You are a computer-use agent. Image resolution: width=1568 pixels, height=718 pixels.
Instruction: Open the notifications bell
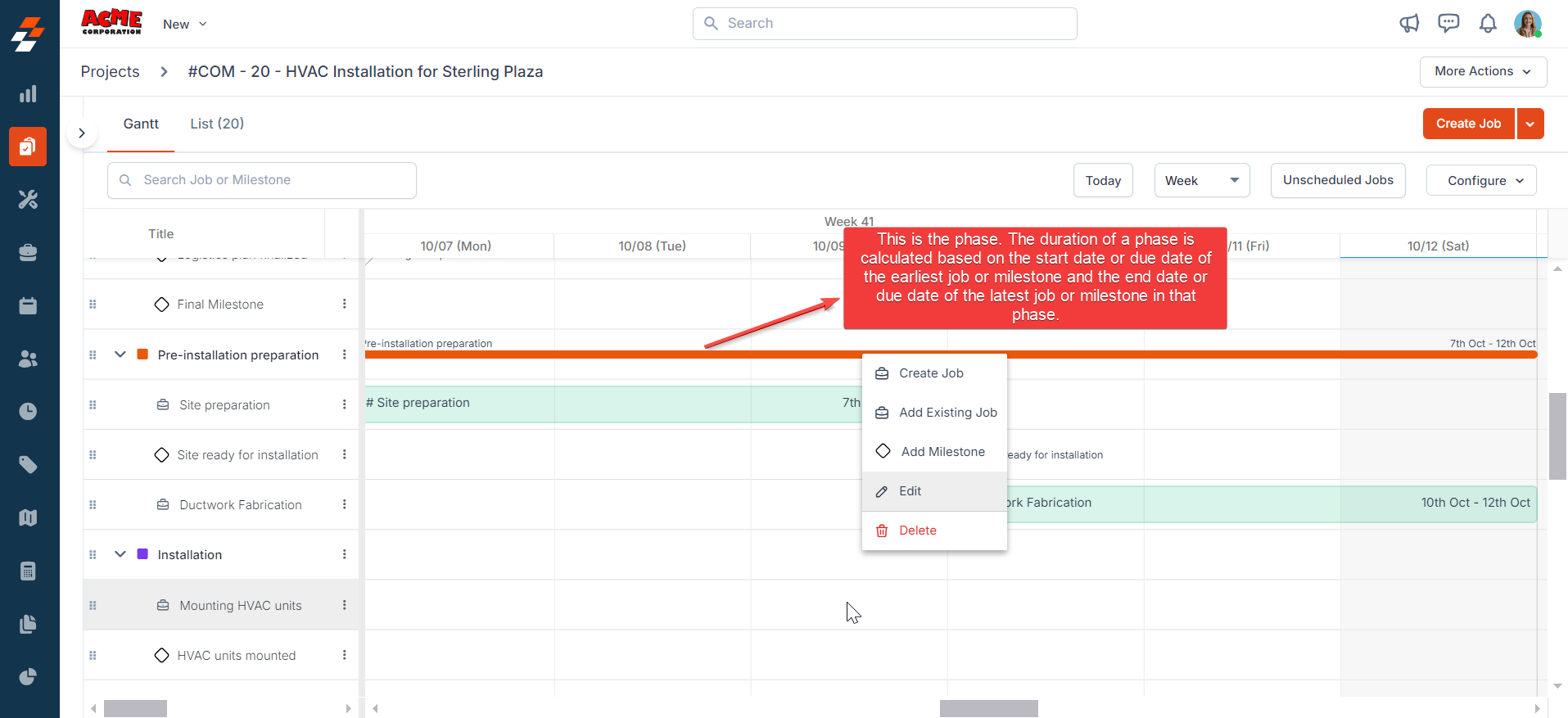pyautogui.click(x=1488, y=24)
